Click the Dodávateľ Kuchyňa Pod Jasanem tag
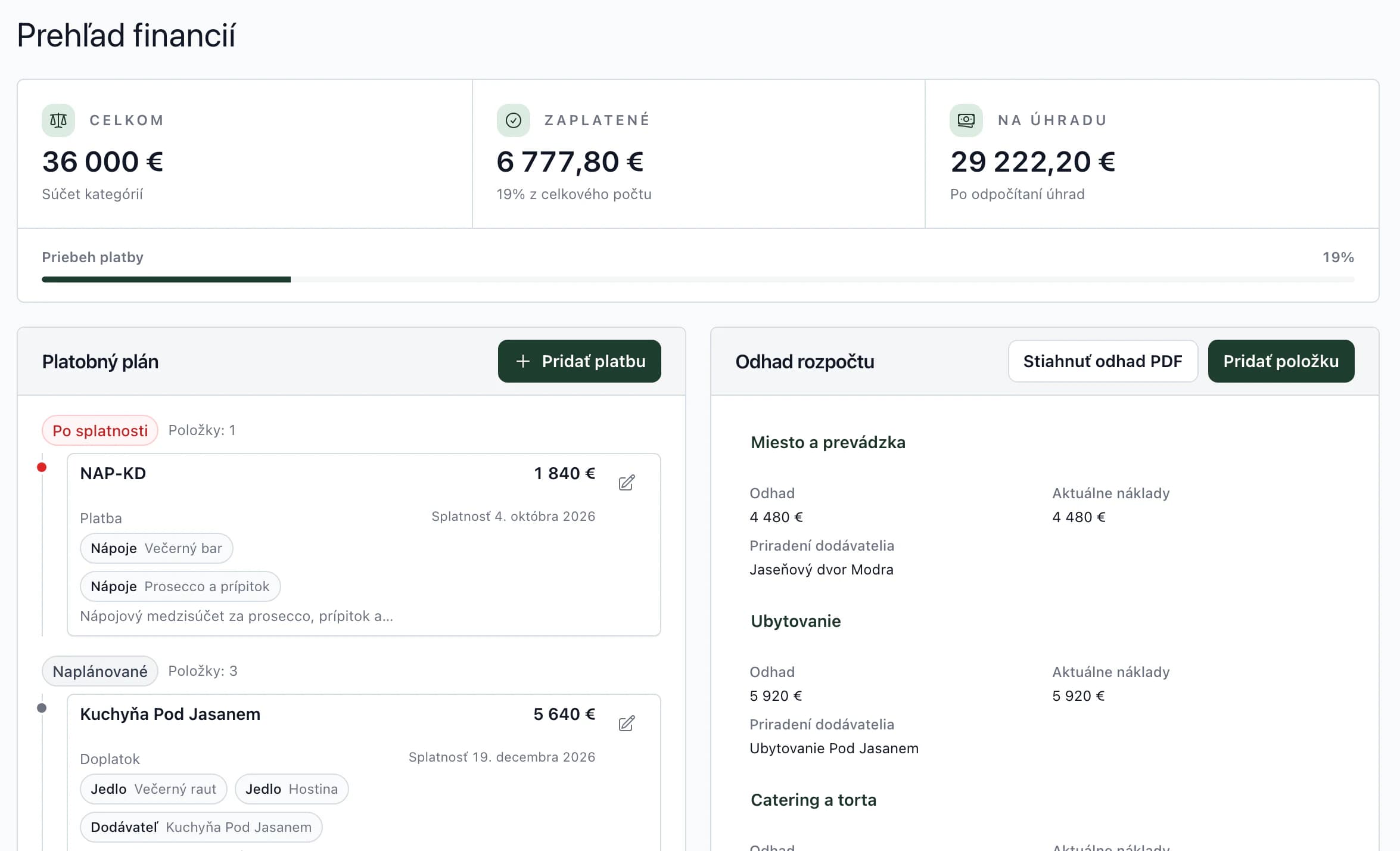 pos(201,827)
